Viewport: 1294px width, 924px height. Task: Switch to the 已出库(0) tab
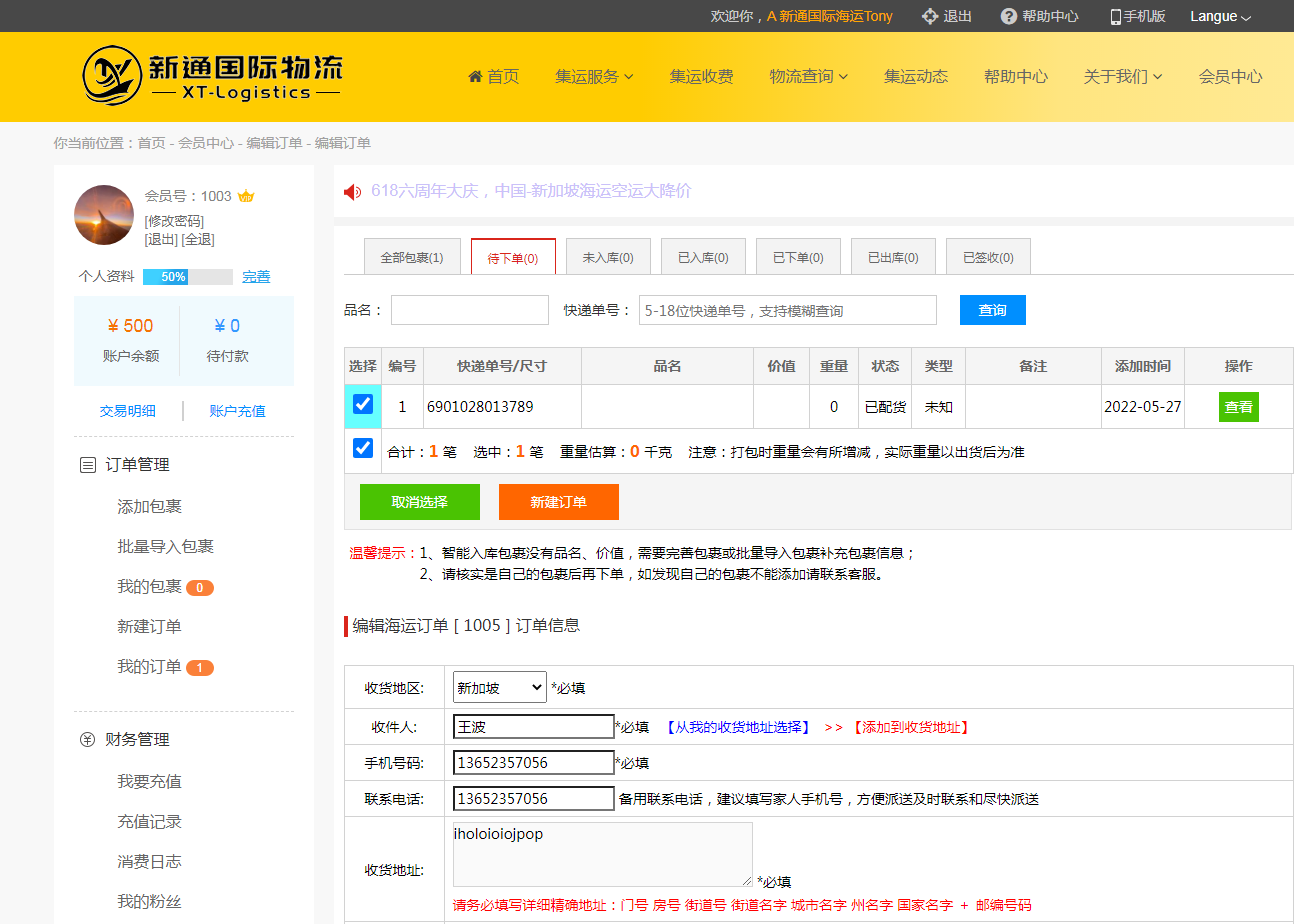(893, 257)
